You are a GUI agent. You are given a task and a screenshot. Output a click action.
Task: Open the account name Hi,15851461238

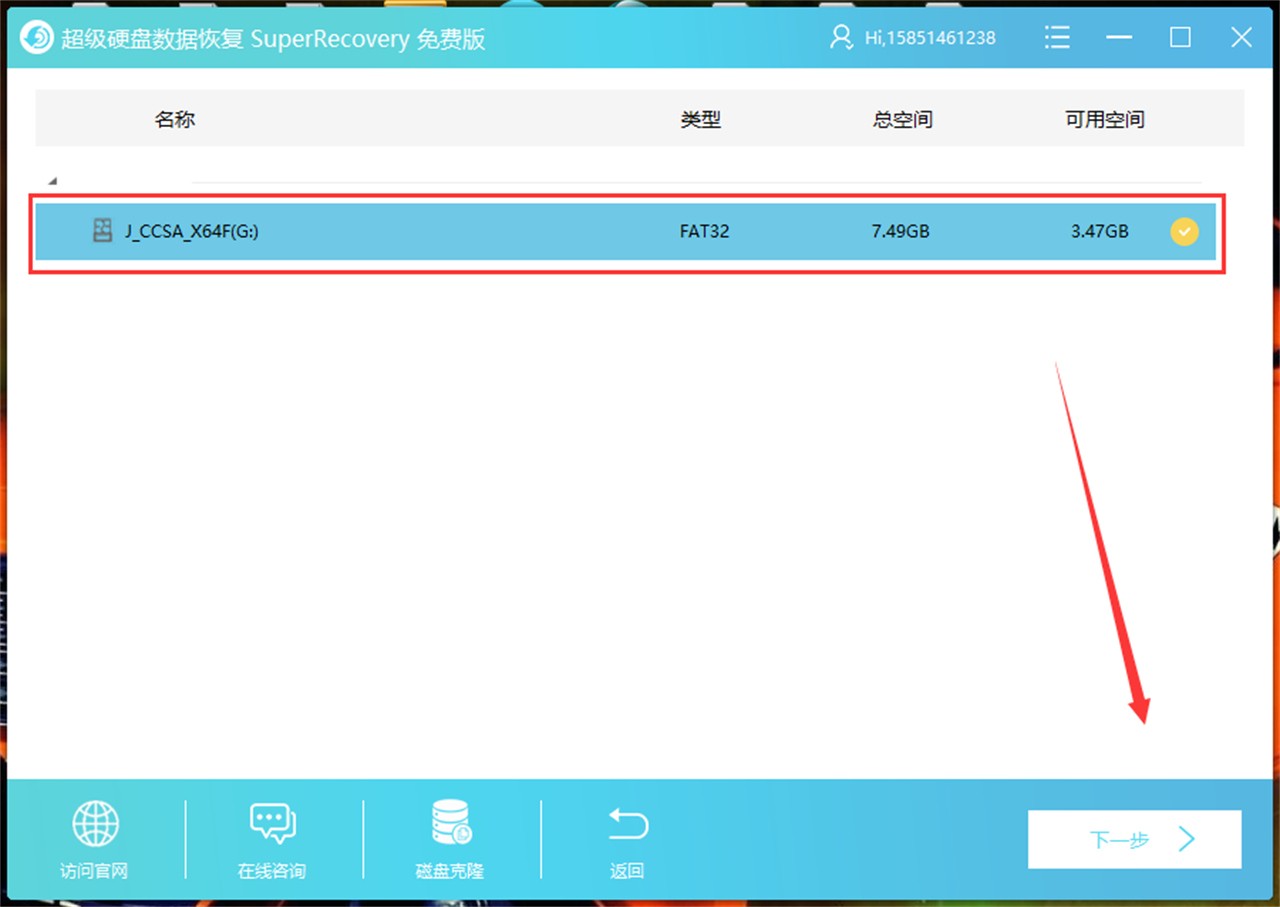point(929,38)
